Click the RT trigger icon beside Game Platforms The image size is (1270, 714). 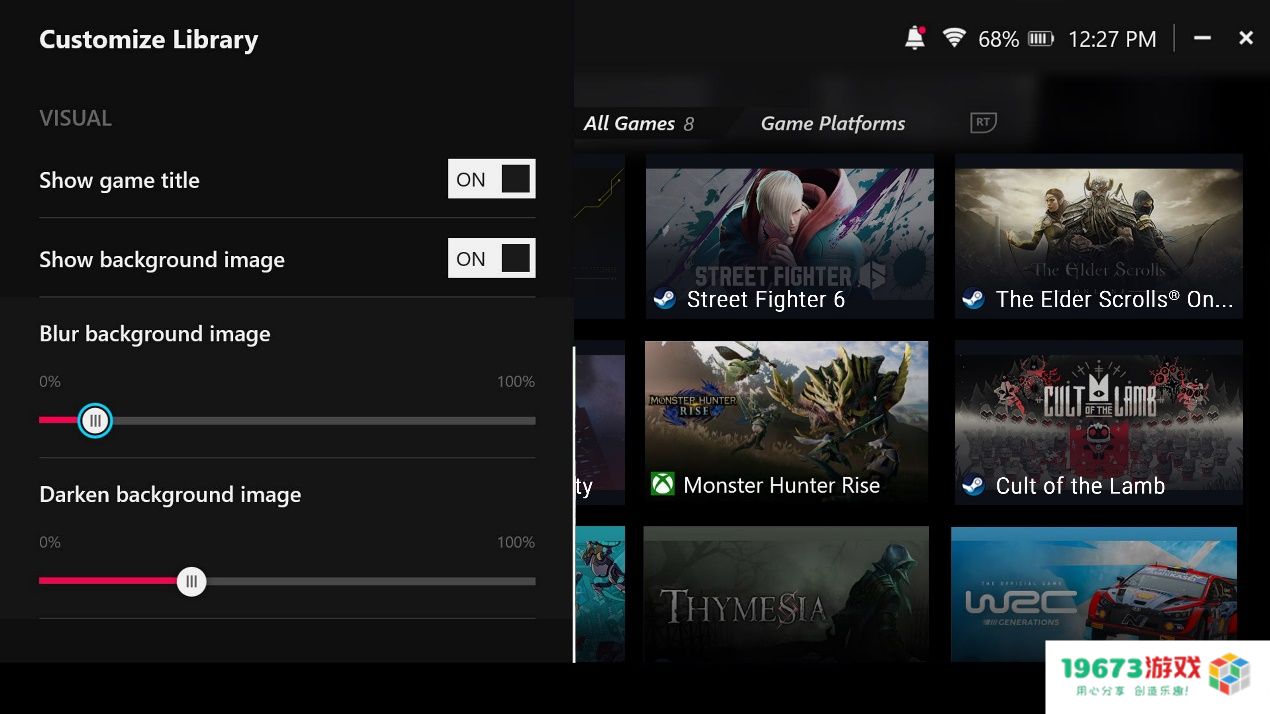coord(984,122)
